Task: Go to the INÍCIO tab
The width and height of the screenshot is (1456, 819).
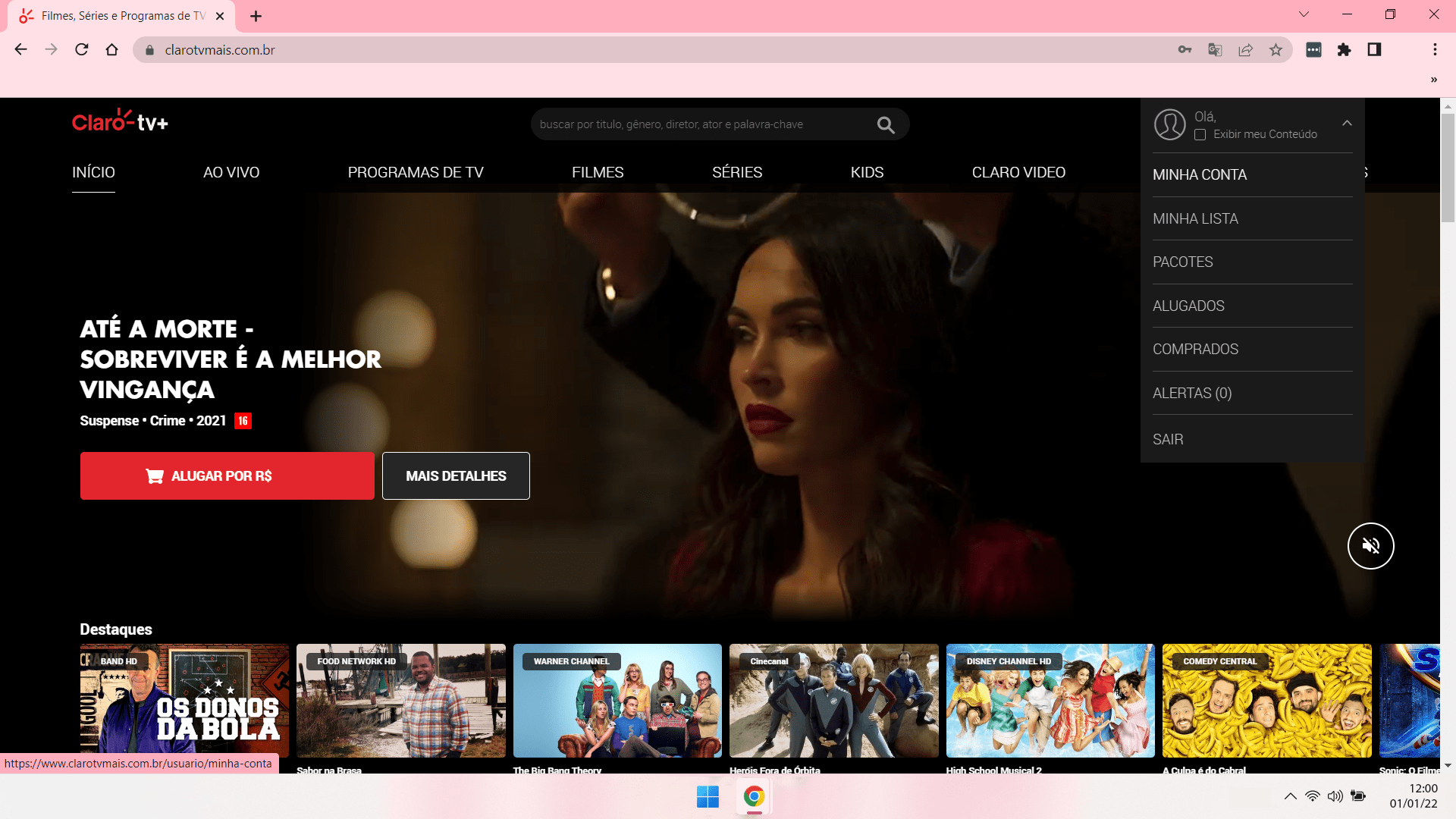Action: [93, 173]
